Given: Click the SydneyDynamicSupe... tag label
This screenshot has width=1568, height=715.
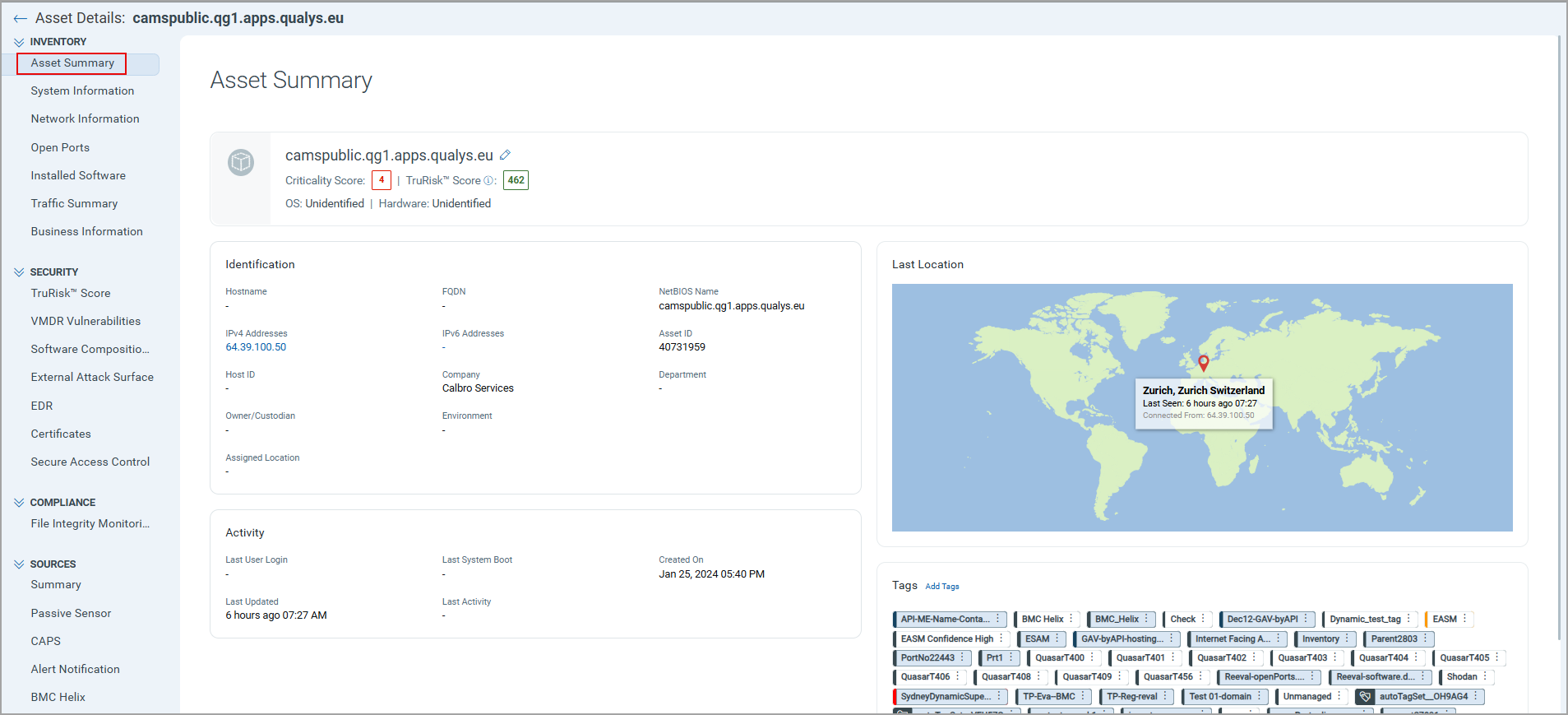Looking at the screenshot, I should [x=946, y=696].
